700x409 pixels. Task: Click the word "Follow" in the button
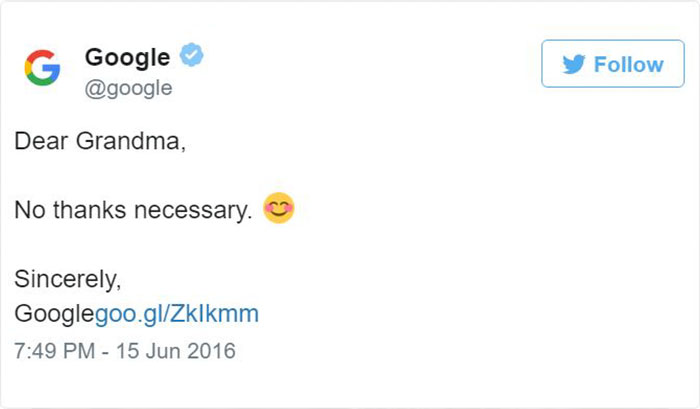coord(628,65)
